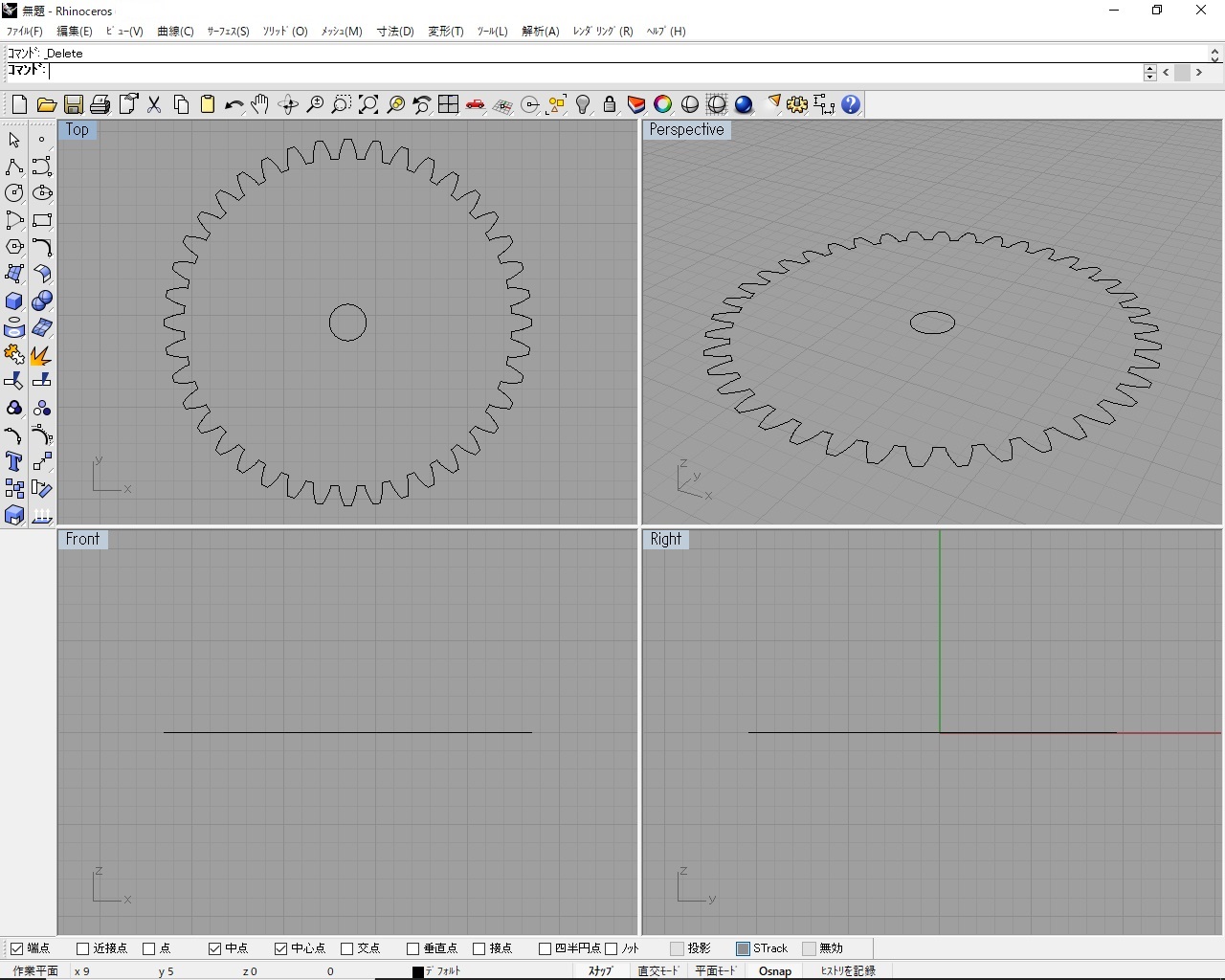Screen dimensions: 1225x980
Task: Select the arrow pointer selection tool
Action: [x=14, y=140]
